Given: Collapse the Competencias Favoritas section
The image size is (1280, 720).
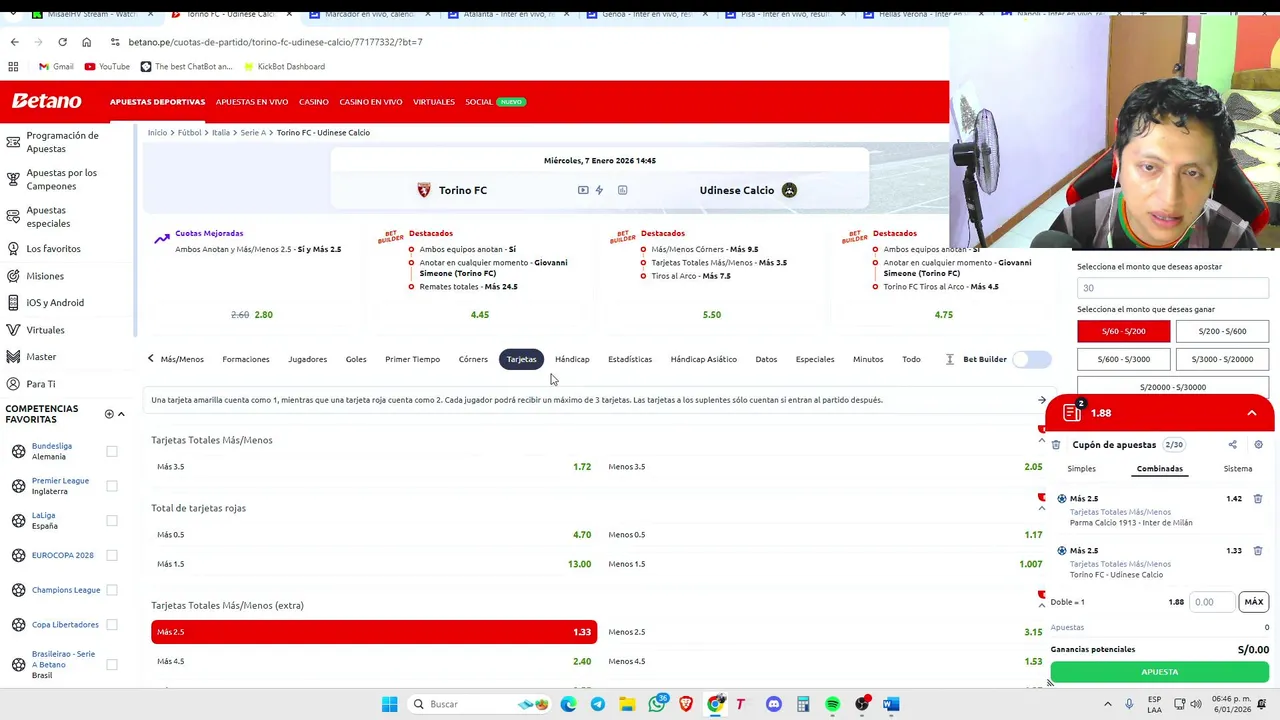Looking at the screenshot, I should [x=121, y=414].
